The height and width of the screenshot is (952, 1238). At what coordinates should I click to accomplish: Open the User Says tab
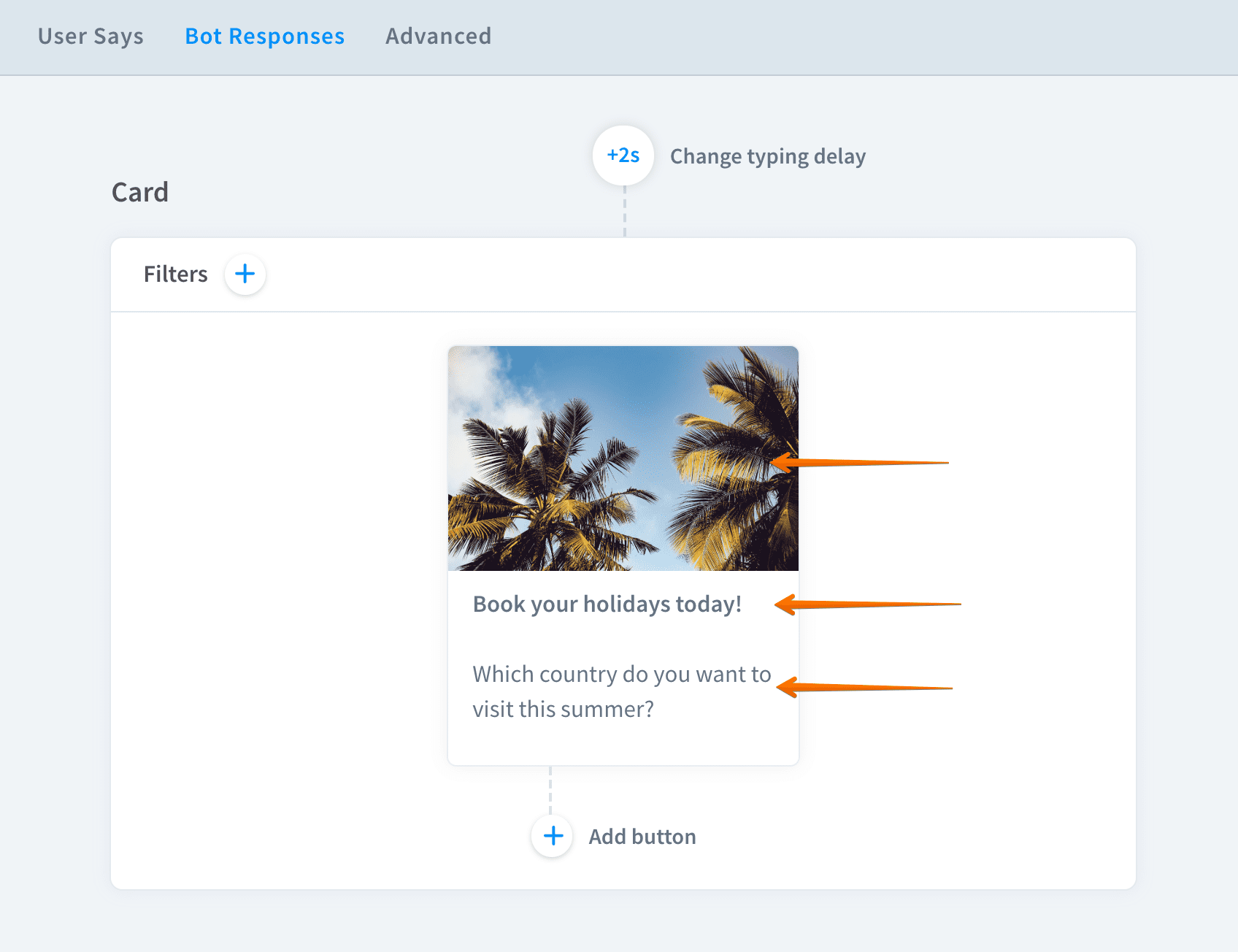pos(91,37)
